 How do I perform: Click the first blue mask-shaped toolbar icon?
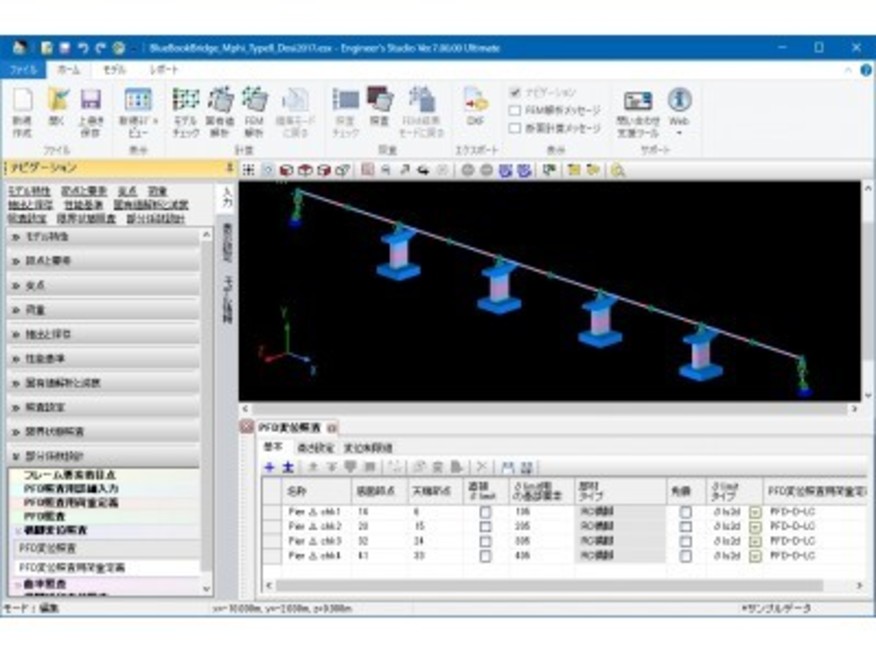(x=505, y=170)
